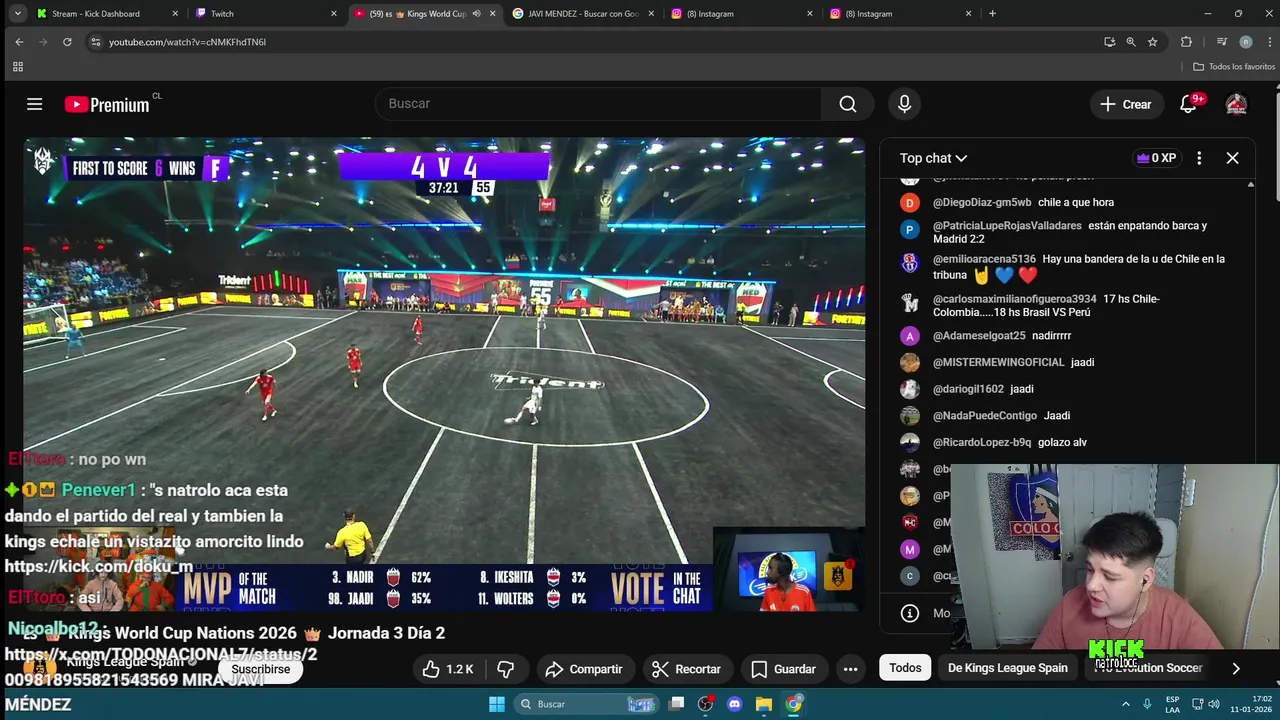Open File Explorer from the taskbar

tap(764, 704)
